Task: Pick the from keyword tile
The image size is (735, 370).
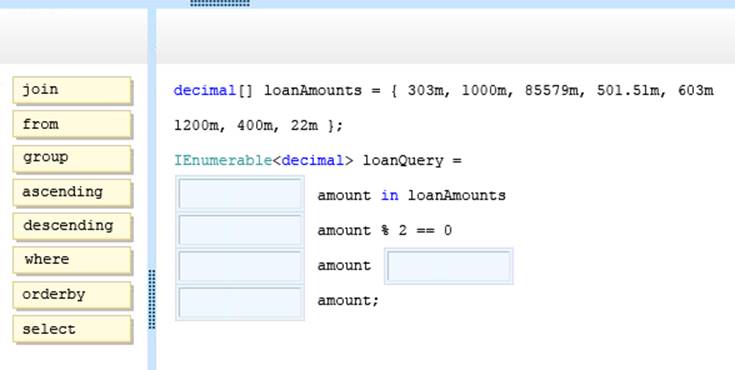Action: coord(72,124)
